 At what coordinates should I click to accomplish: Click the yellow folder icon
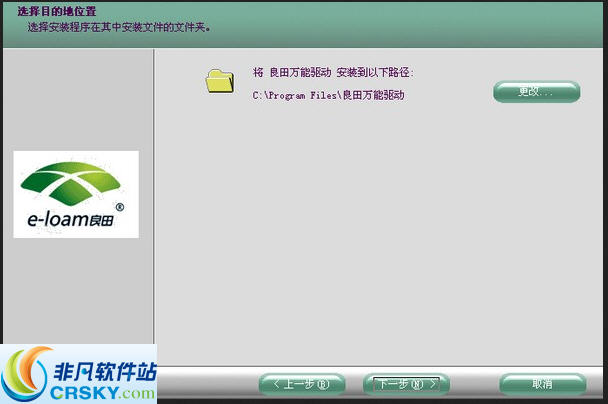click(x=219, y=81)
